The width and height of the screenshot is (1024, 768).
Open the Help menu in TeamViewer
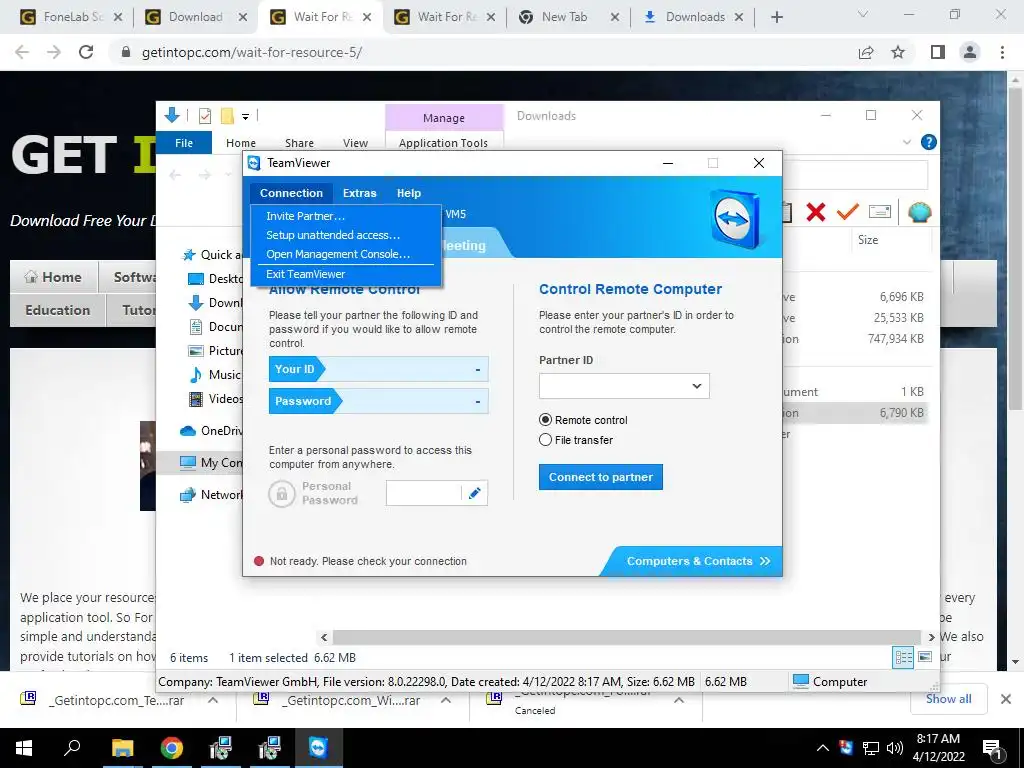(409, 193)
